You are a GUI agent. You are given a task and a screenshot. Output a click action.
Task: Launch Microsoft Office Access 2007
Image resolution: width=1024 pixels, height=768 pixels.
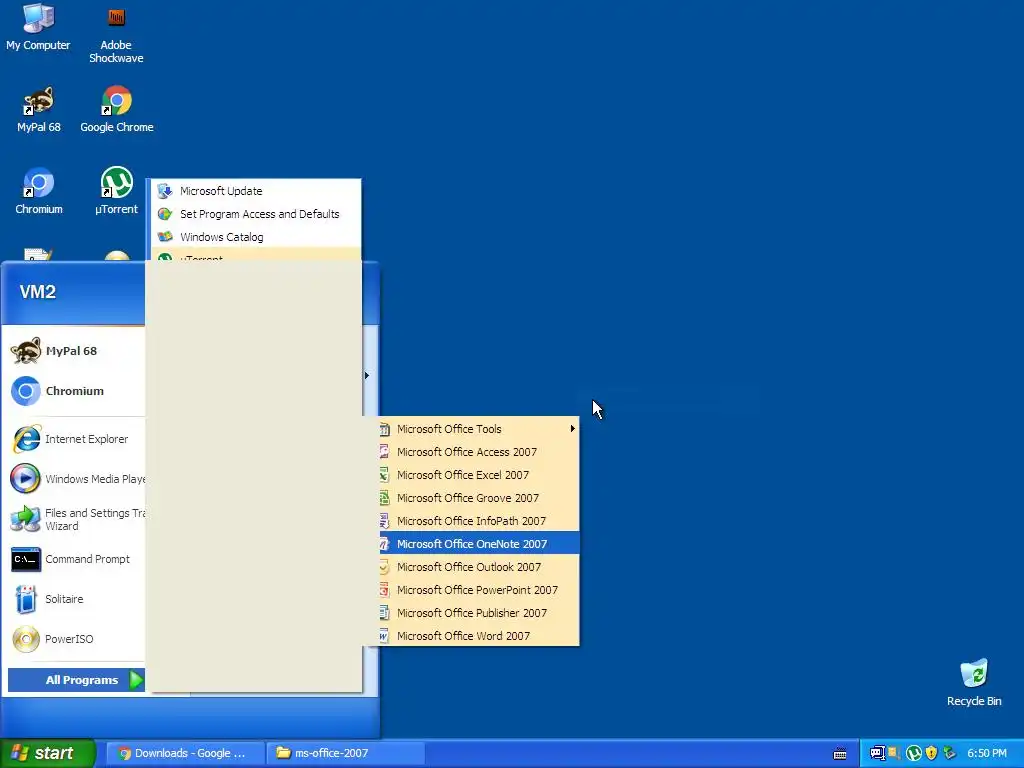click(x=479, y=452)
